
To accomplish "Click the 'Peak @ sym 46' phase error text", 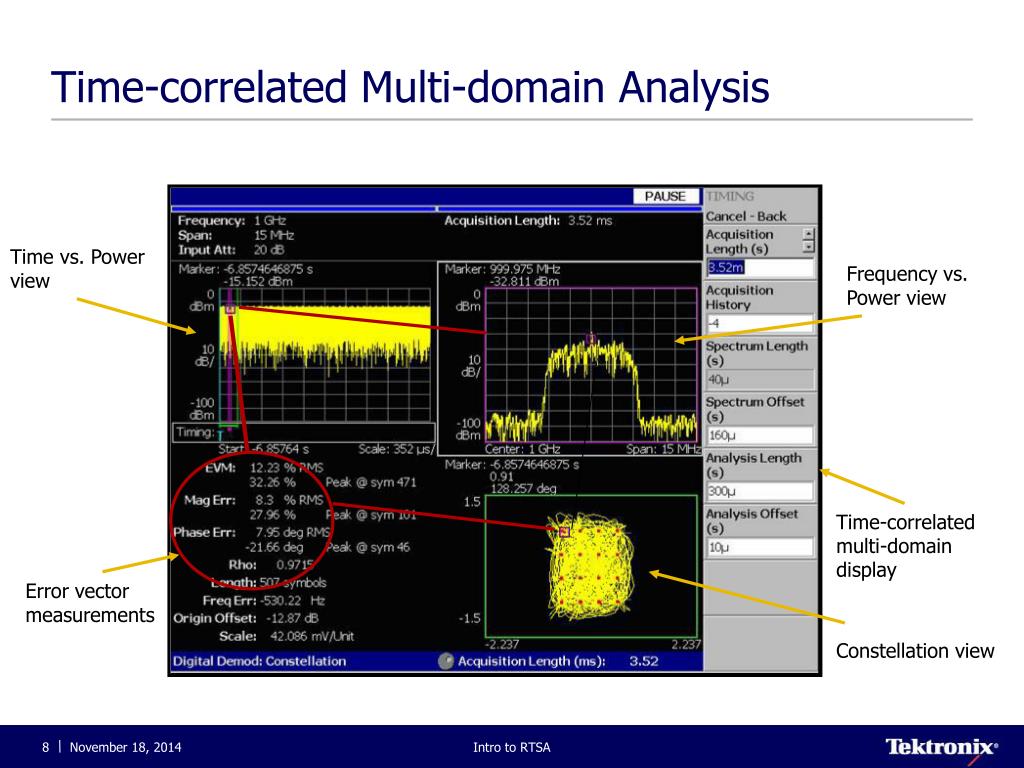I will pos(367,547).
